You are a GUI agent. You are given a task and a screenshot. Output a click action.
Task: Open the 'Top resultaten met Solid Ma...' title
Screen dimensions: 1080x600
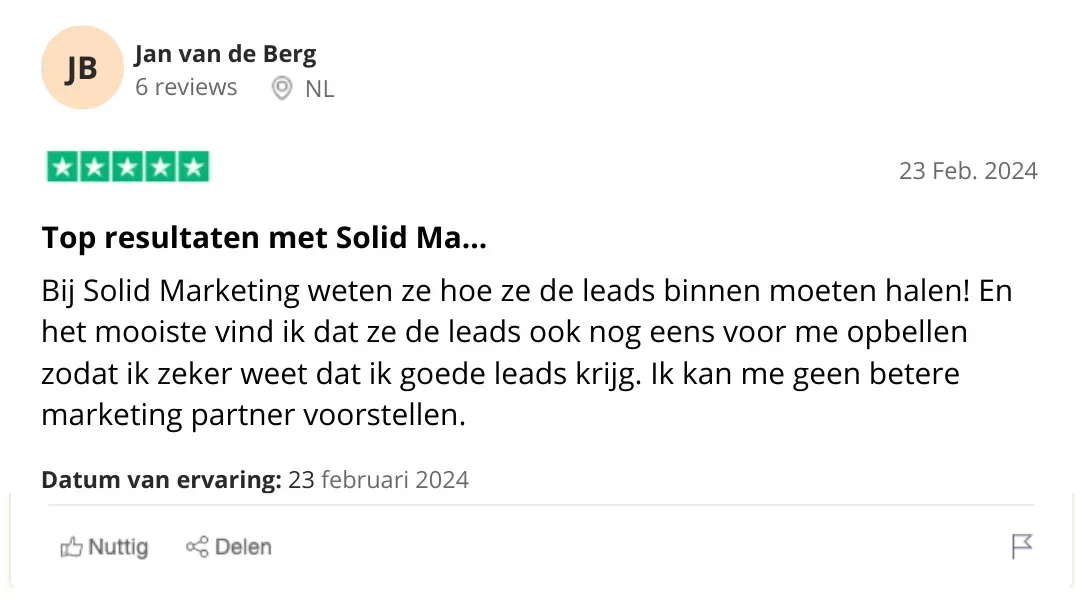[x=264, y=238]
